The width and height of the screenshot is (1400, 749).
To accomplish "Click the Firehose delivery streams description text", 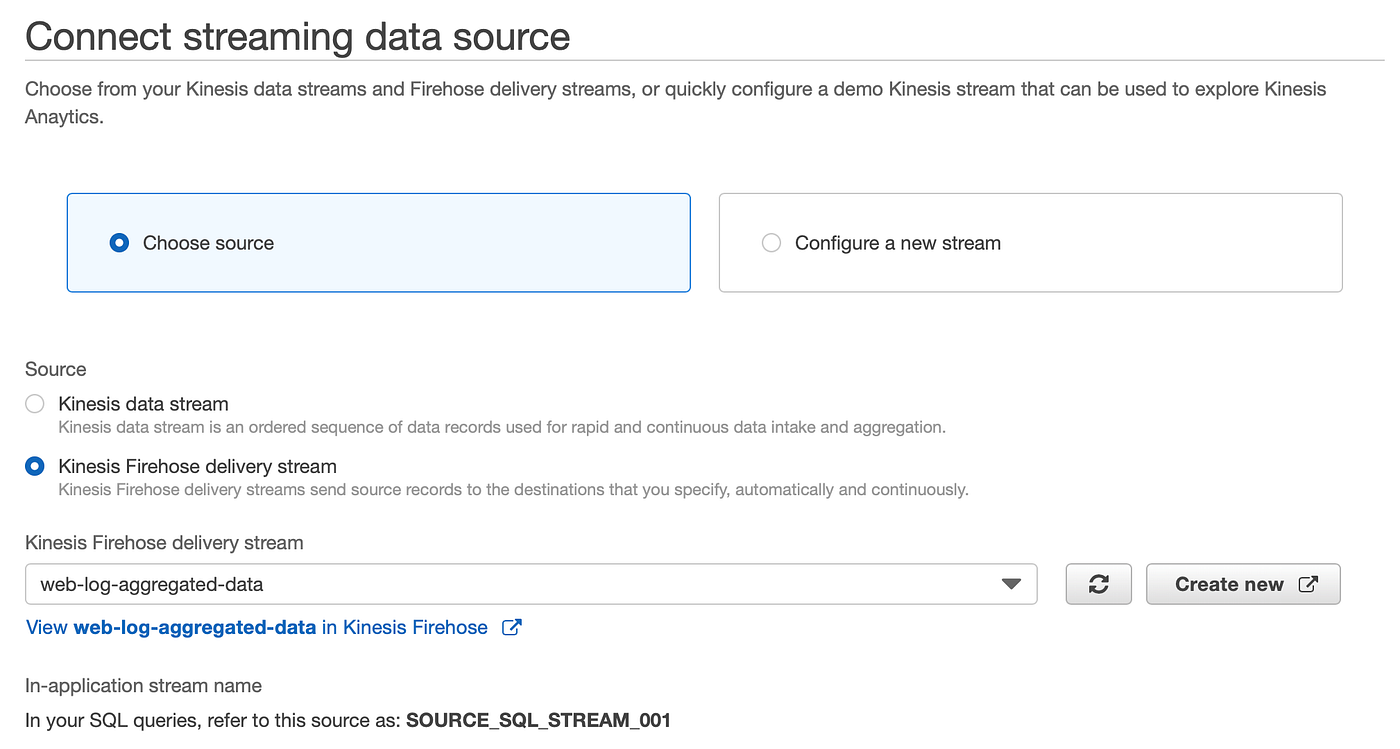I will [513, 490].
